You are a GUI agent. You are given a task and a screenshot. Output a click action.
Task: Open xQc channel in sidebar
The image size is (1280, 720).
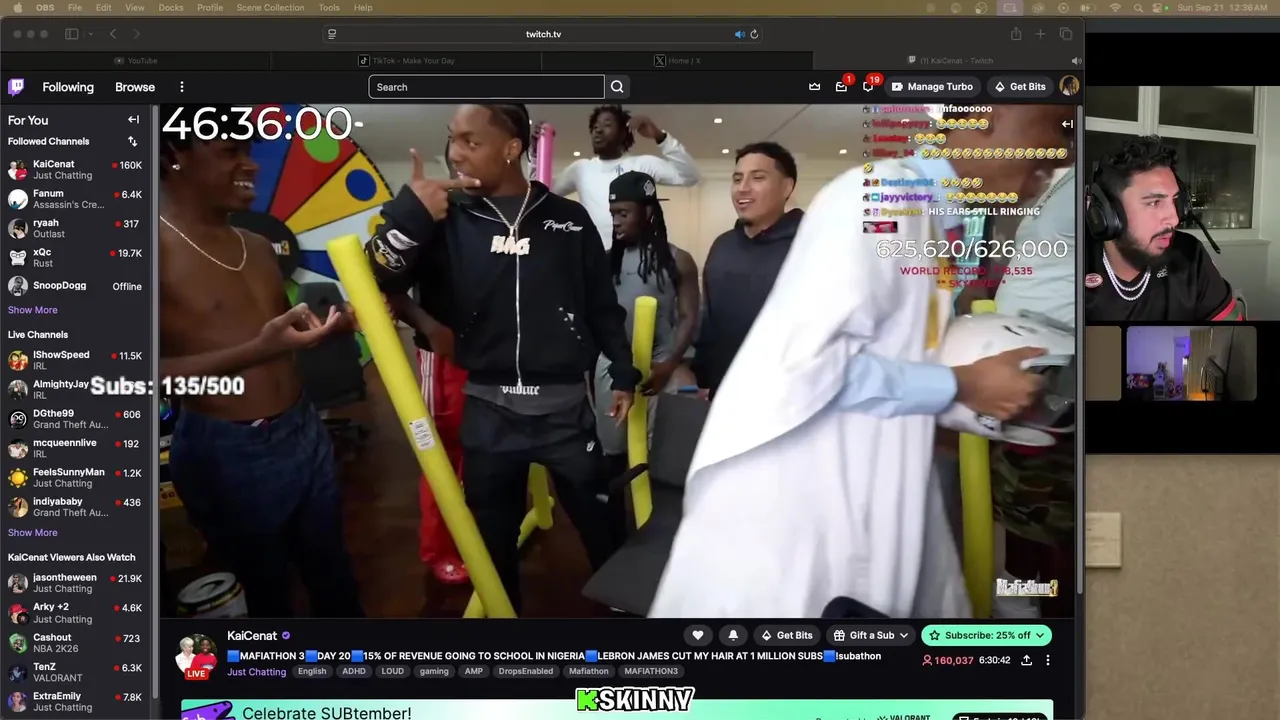pyautogui.click(x=75, y=258)
